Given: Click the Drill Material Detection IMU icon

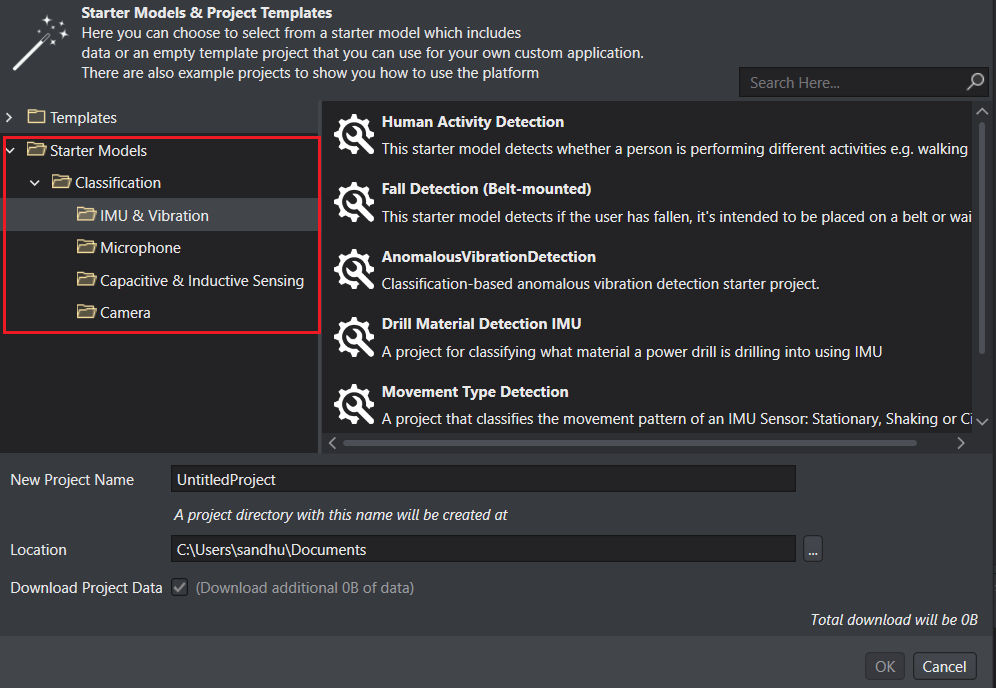Looking at the screenshot, I should (x=354, y=337).
